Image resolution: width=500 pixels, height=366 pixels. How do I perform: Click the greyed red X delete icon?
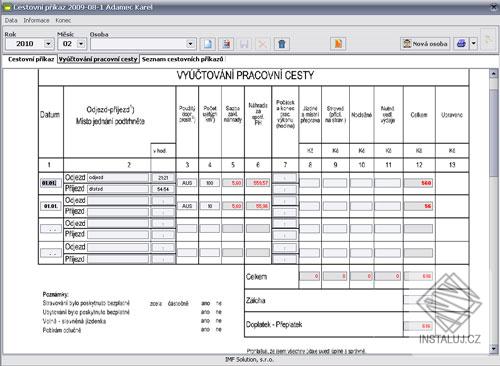point(263,44)
